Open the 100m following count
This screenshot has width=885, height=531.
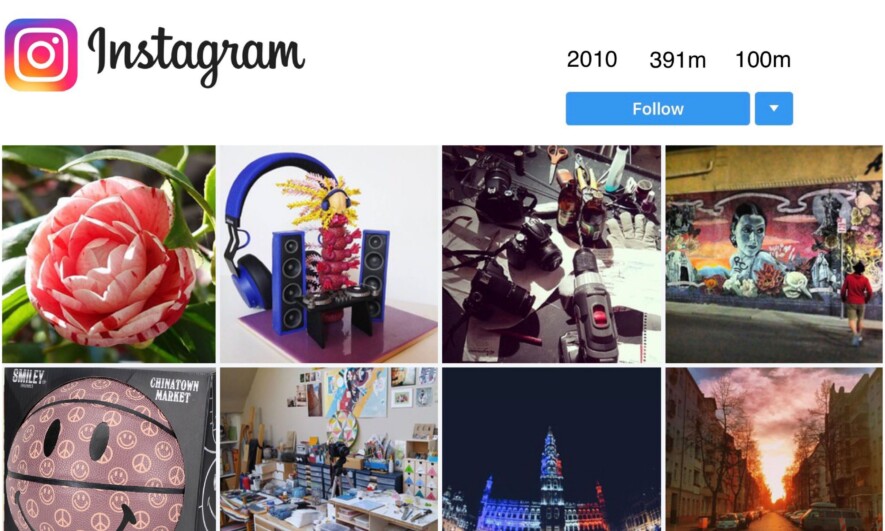click(x=763, y=59)
